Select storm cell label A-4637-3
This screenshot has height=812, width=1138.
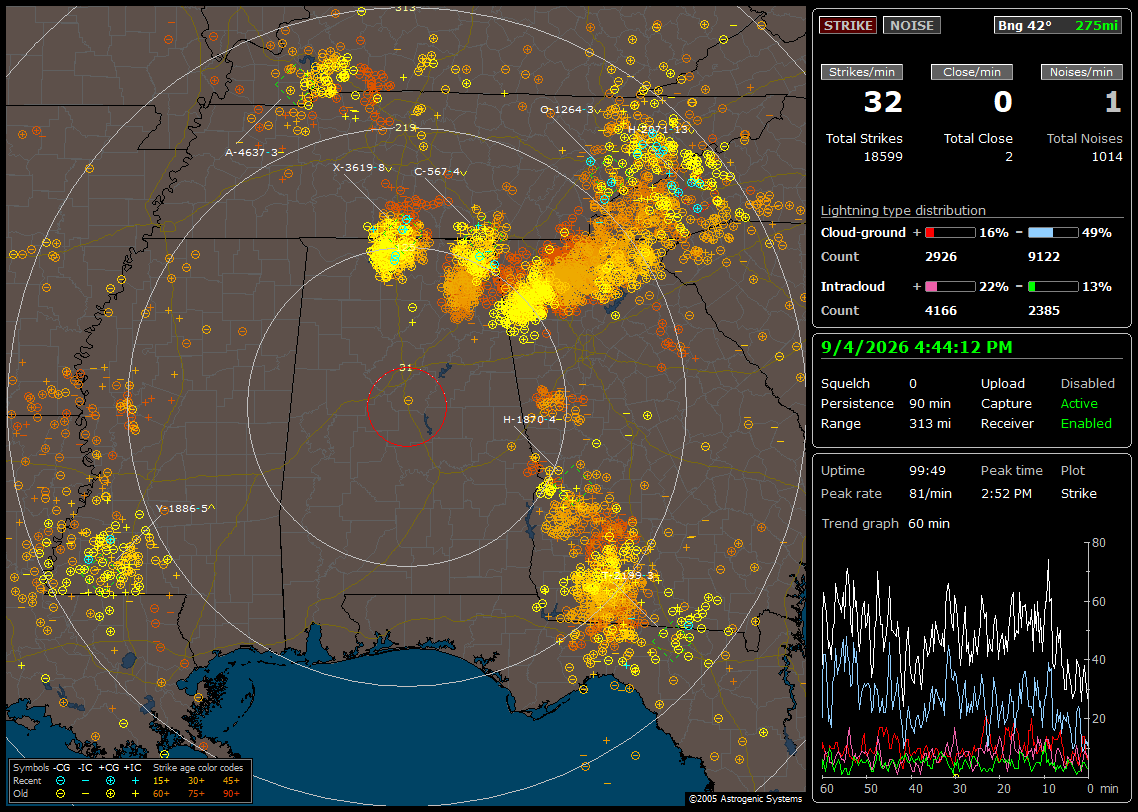[x=251, y=152]
